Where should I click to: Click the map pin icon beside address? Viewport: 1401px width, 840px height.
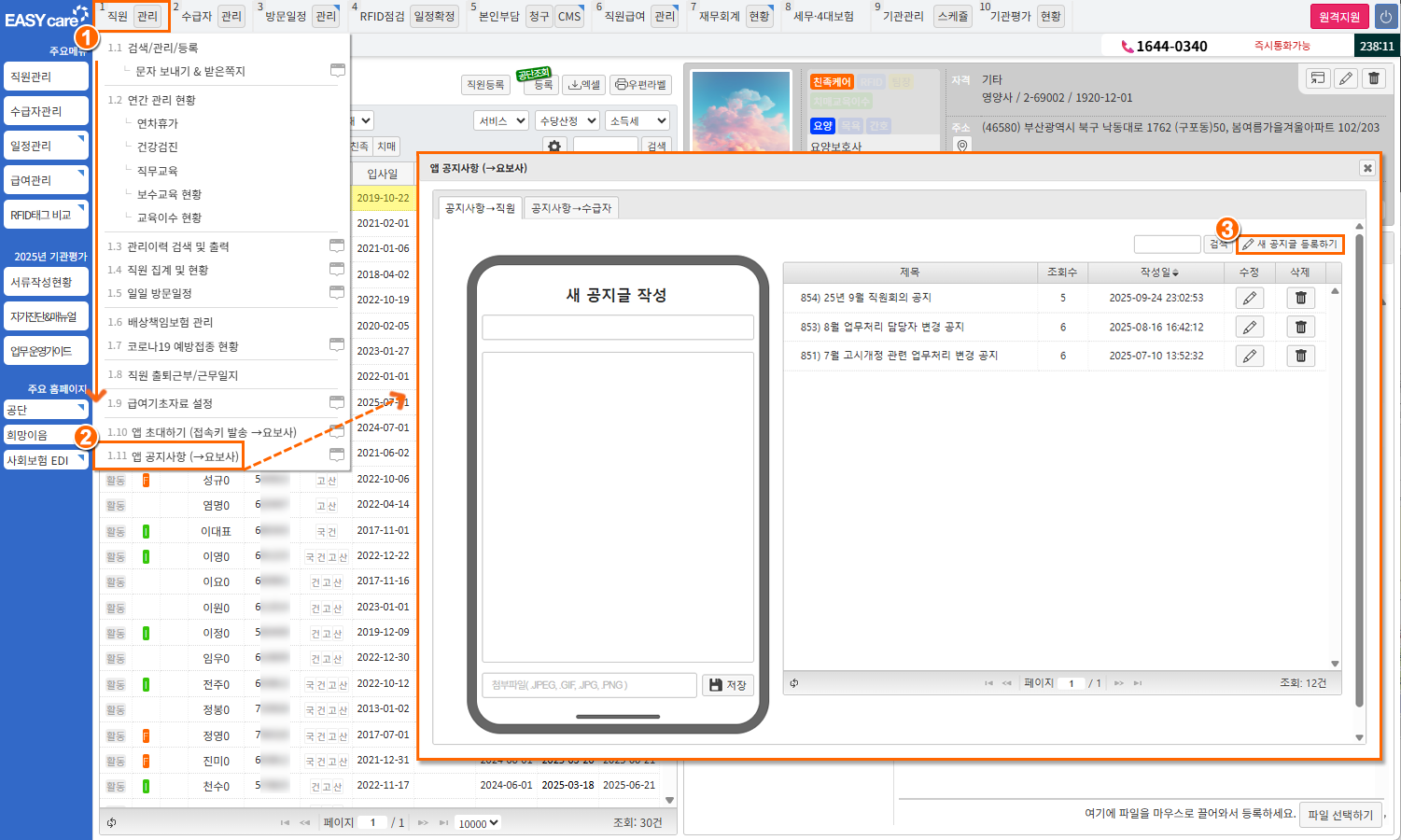(x=962, y=147)
